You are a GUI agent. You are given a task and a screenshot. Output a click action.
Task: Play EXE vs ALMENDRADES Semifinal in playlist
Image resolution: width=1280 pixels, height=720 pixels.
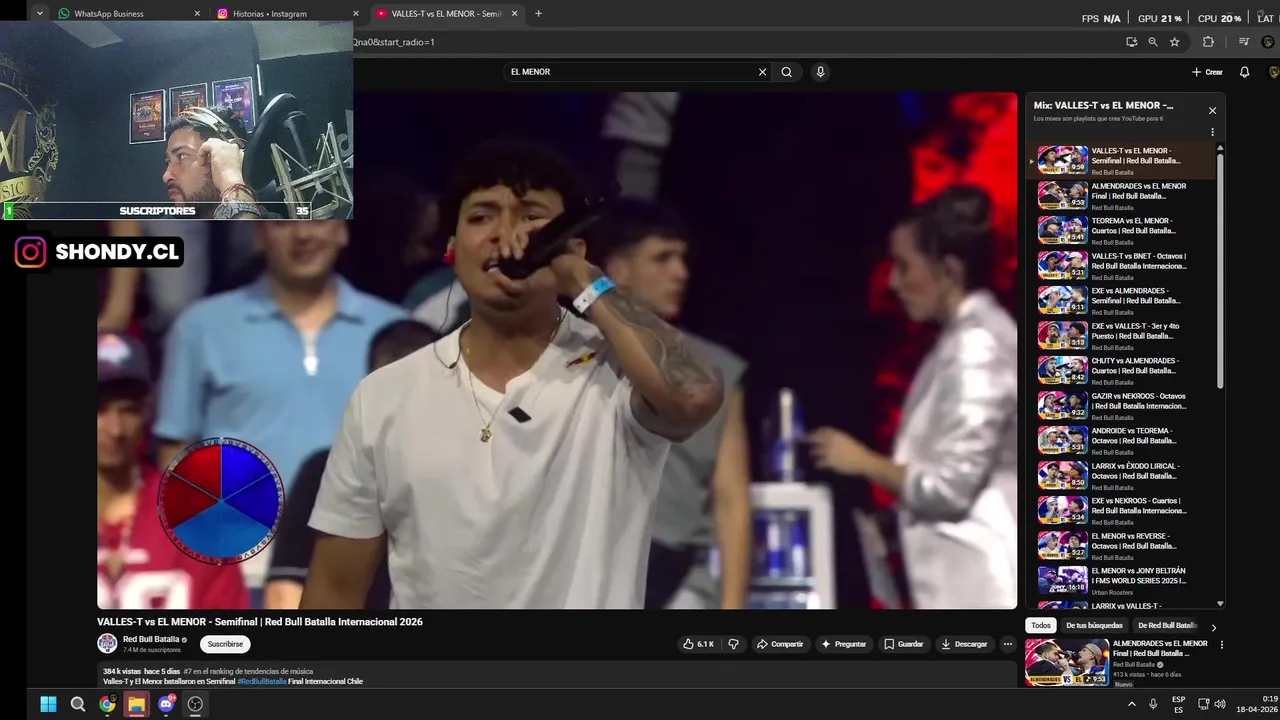tap(1121, 300)
